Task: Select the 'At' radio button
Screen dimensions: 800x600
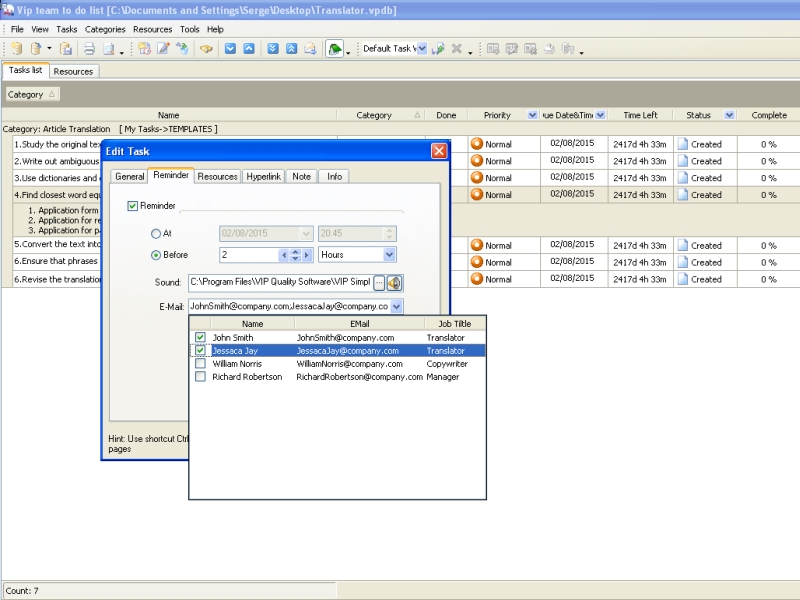Action: tap(155, 234)
